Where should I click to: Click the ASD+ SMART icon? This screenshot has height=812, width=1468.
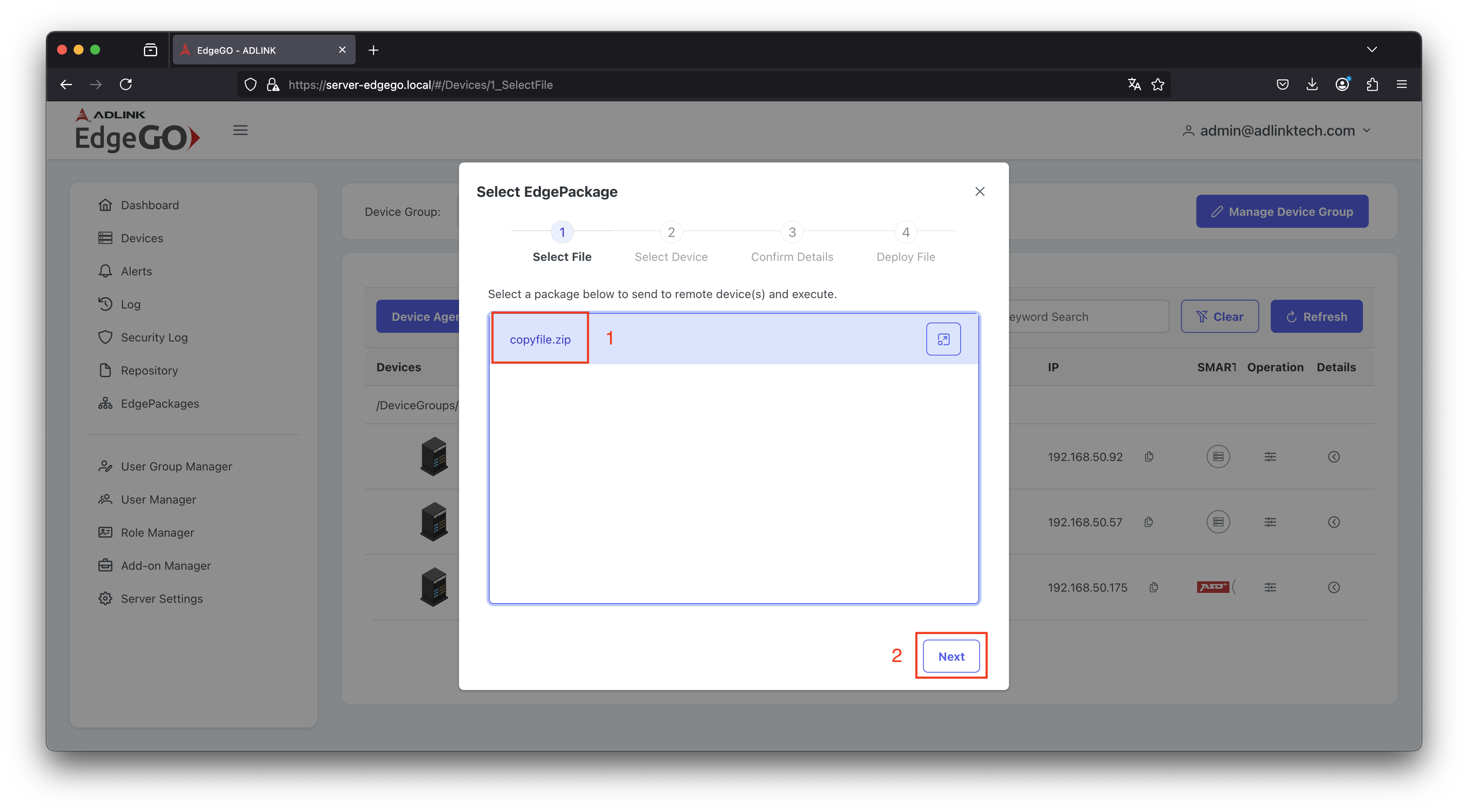pyautogui.click(x=1213, y=587)
